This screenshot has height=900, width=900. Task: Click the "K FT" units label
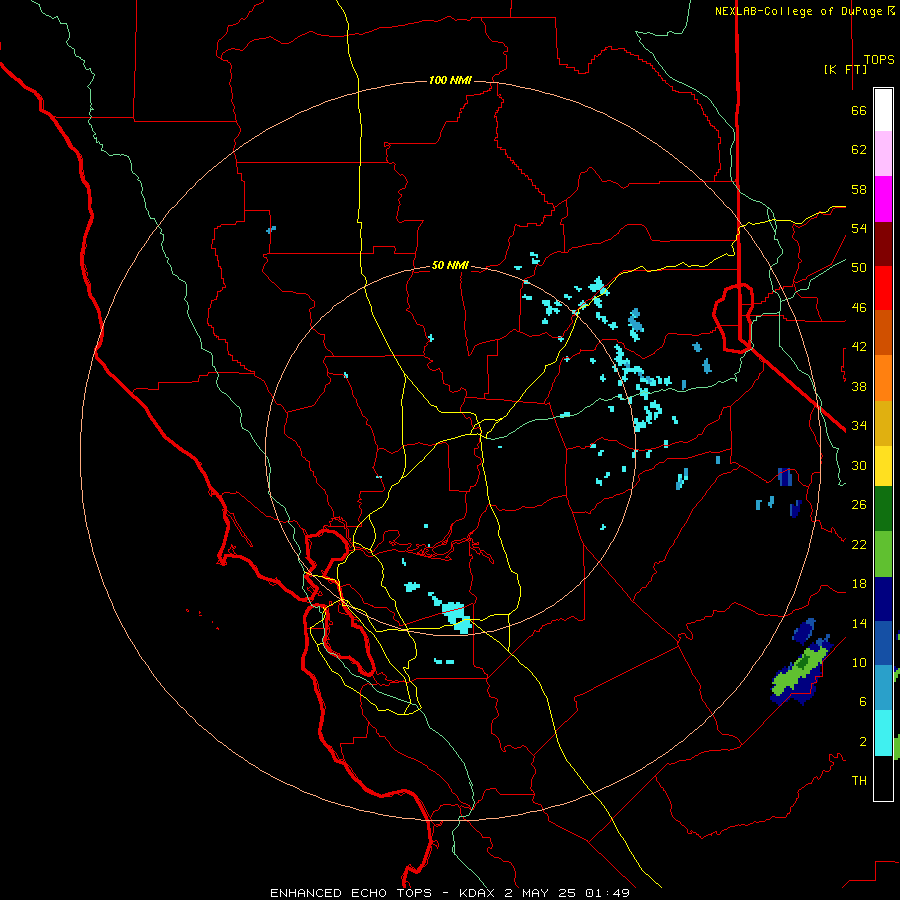tap(845, 69)
